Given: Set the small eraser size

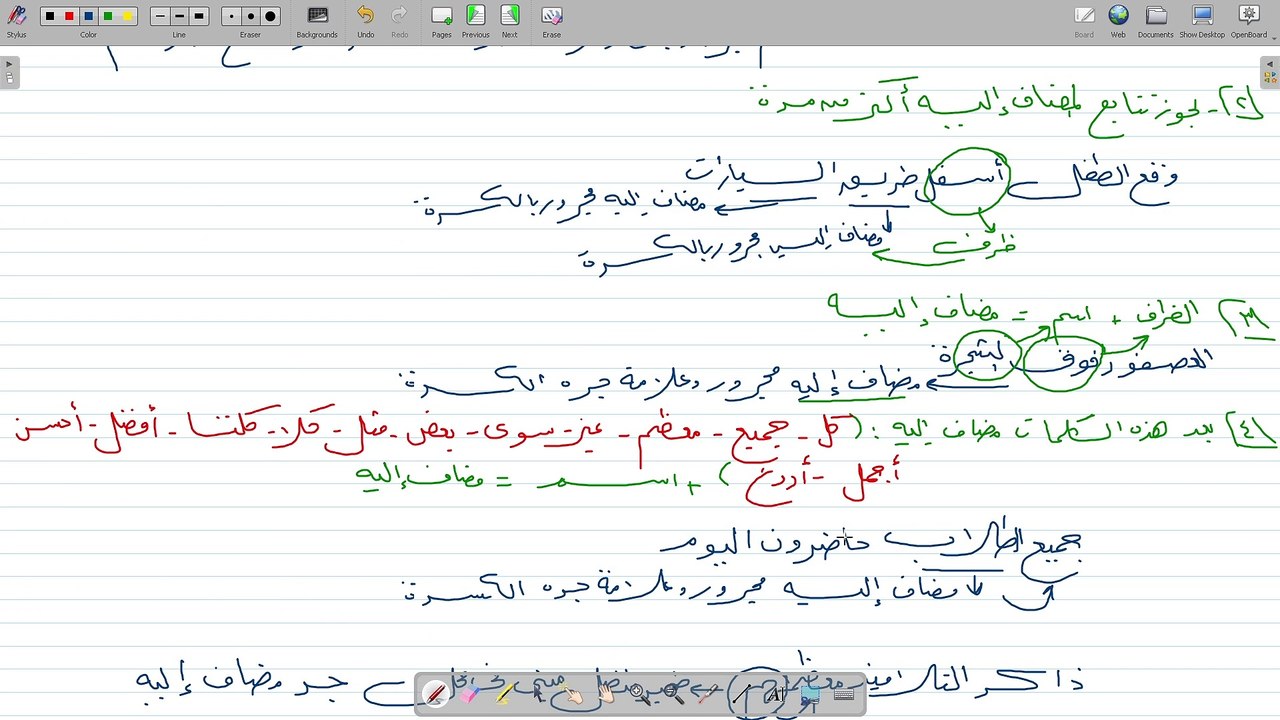Looking at the screenshot, I should 231,16.
